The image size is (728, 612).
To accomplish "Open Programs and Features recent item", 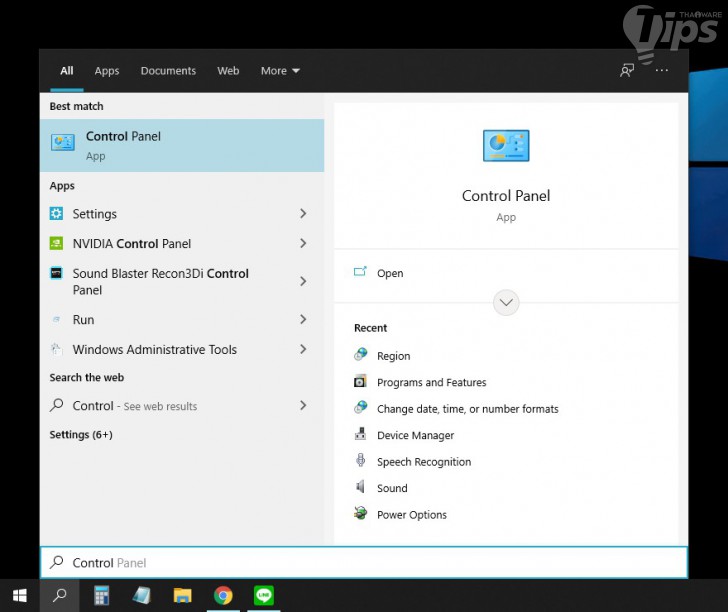I will click(x=431, y=382).
